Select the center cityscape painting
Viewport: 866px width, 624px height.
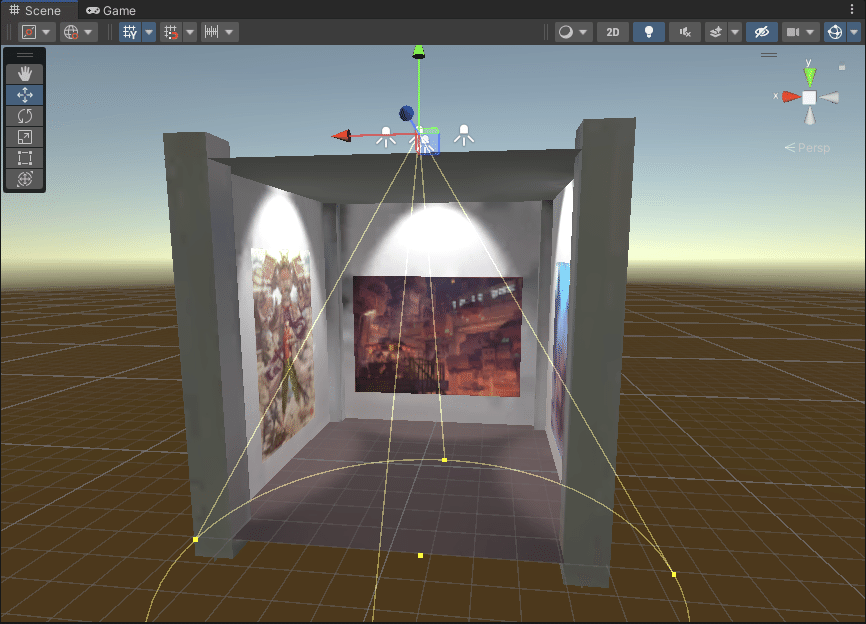coord(438,336)
